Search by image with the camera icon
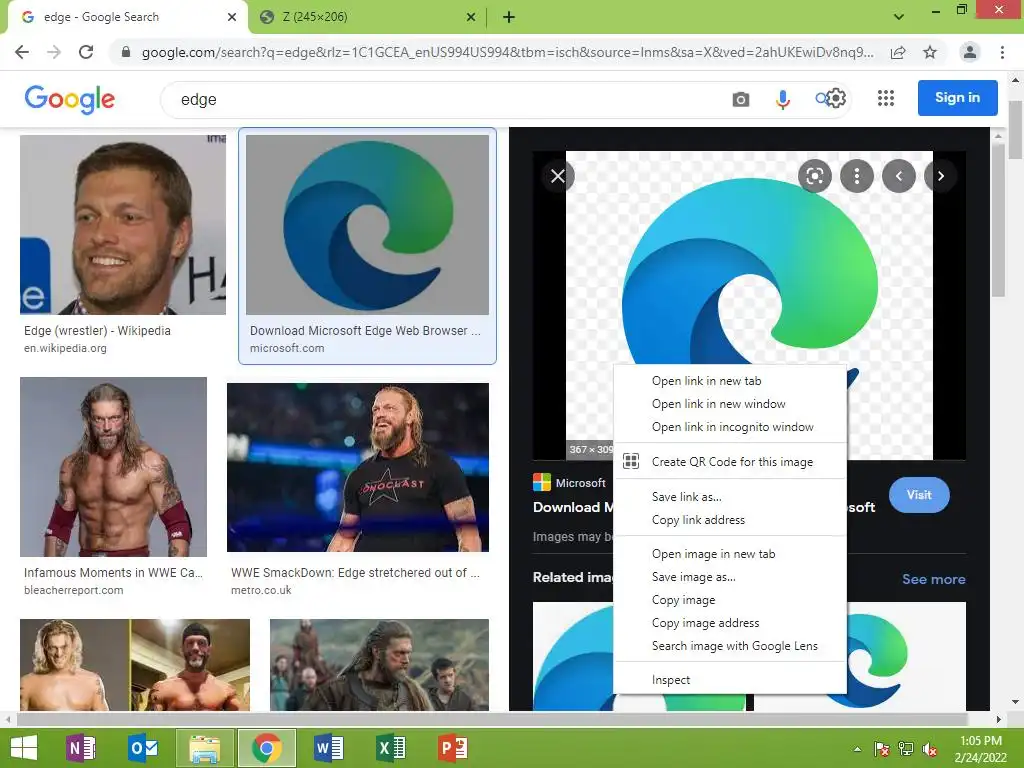Image resolution: width=1024 pixels, height=768 pixels. 741,99
